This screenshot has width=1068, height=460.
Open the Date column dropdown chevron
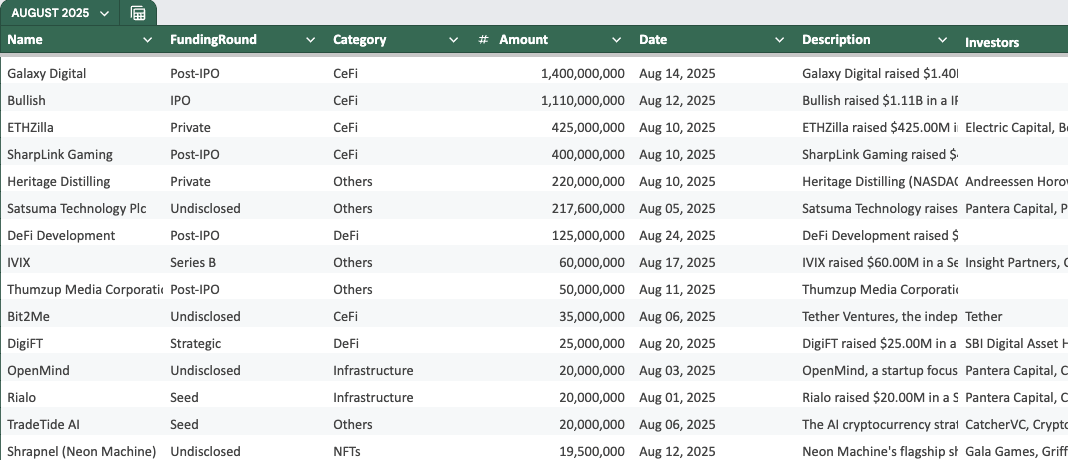[x=779, y=40]
